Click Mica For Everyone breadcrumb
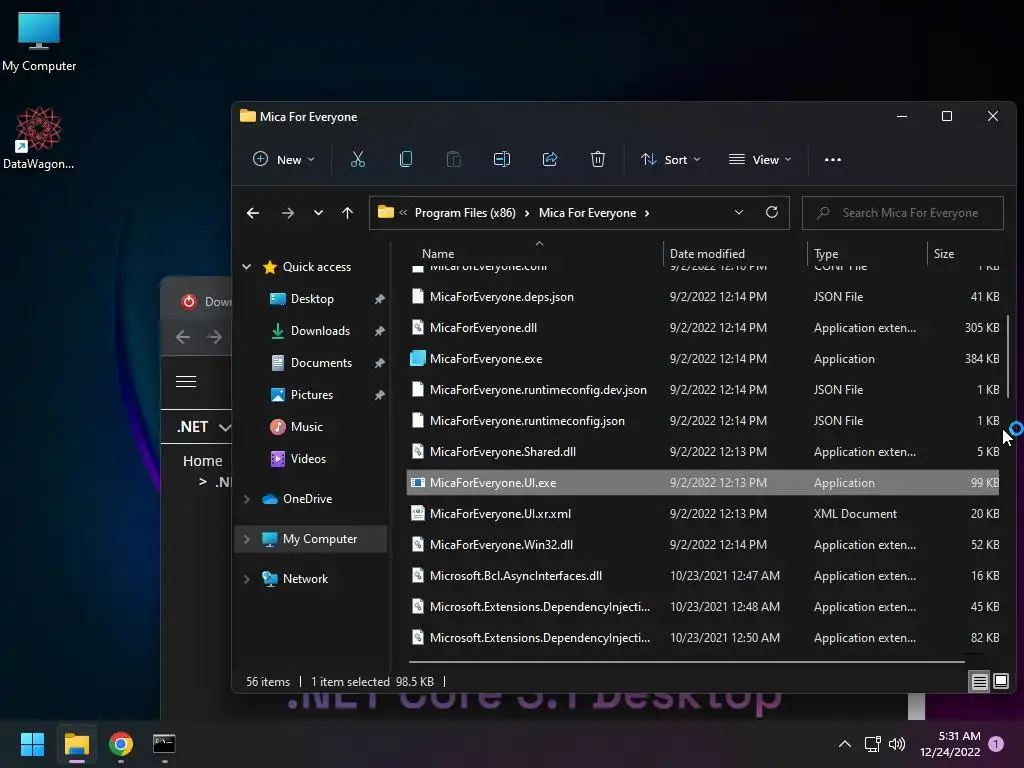The image size is (1024, 768). [x=587, y=213]
